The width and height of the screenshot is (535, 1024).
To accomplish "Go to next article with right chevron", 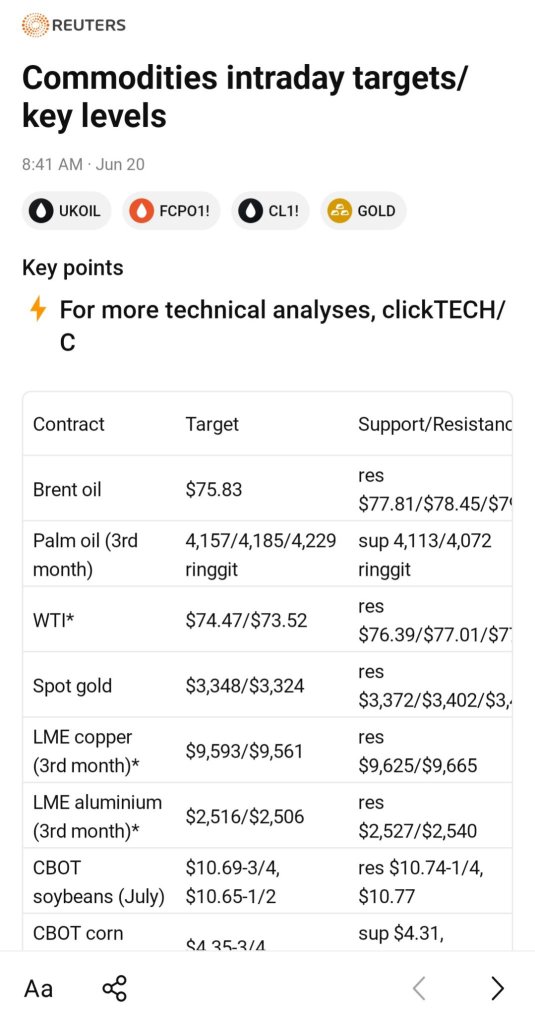I will click(497, 988).
